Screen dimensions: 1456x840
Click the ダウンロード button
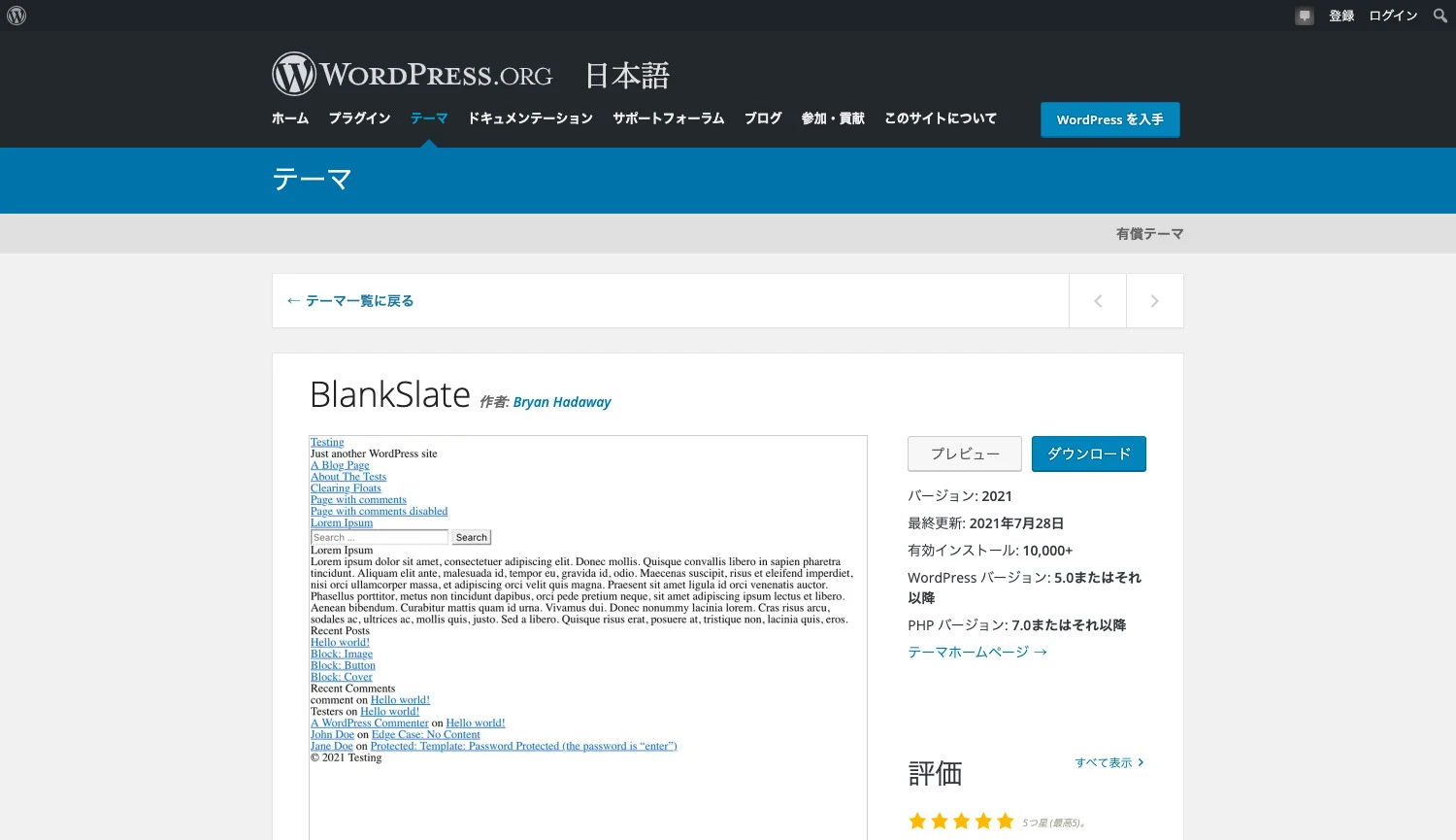coord(1089,454)
